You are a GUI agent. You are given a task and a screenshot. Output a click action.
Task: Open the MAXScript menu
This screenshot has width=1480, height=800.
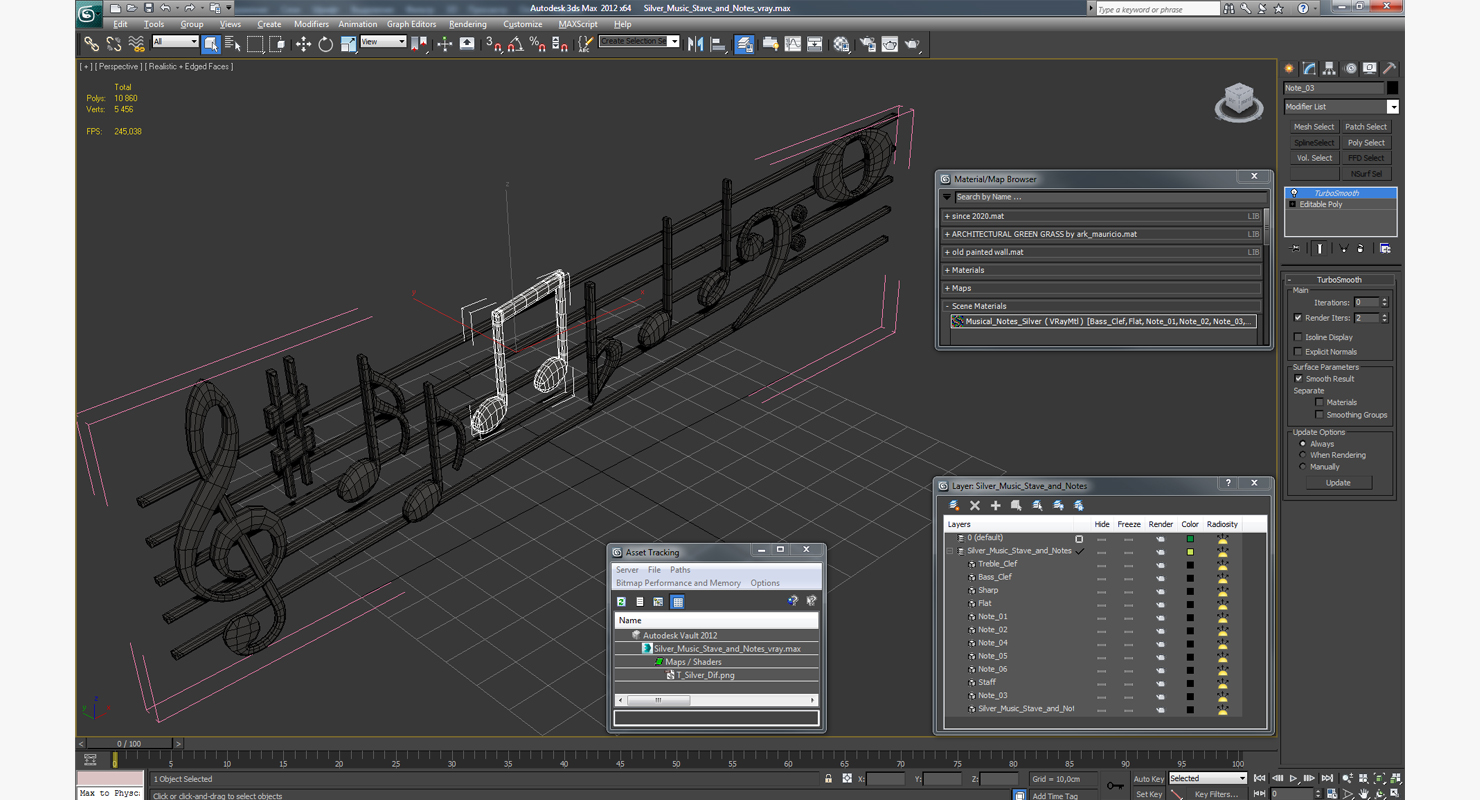(578, 24)
